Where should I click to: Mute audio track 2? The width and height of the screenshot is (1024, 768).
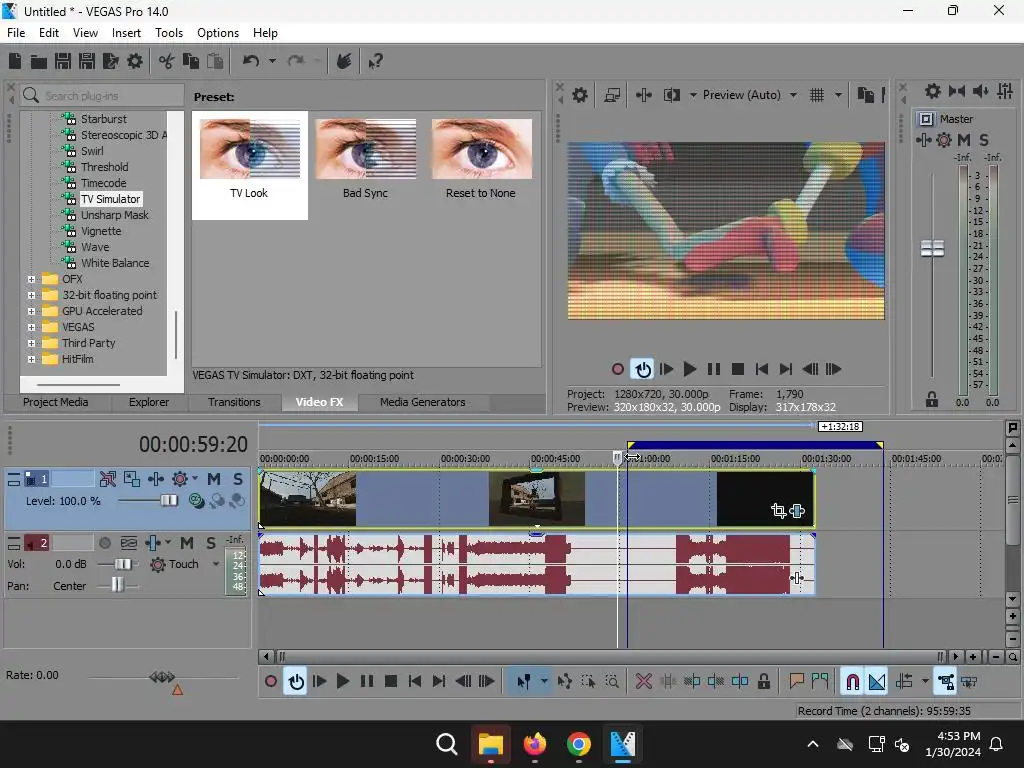[187, 543]
